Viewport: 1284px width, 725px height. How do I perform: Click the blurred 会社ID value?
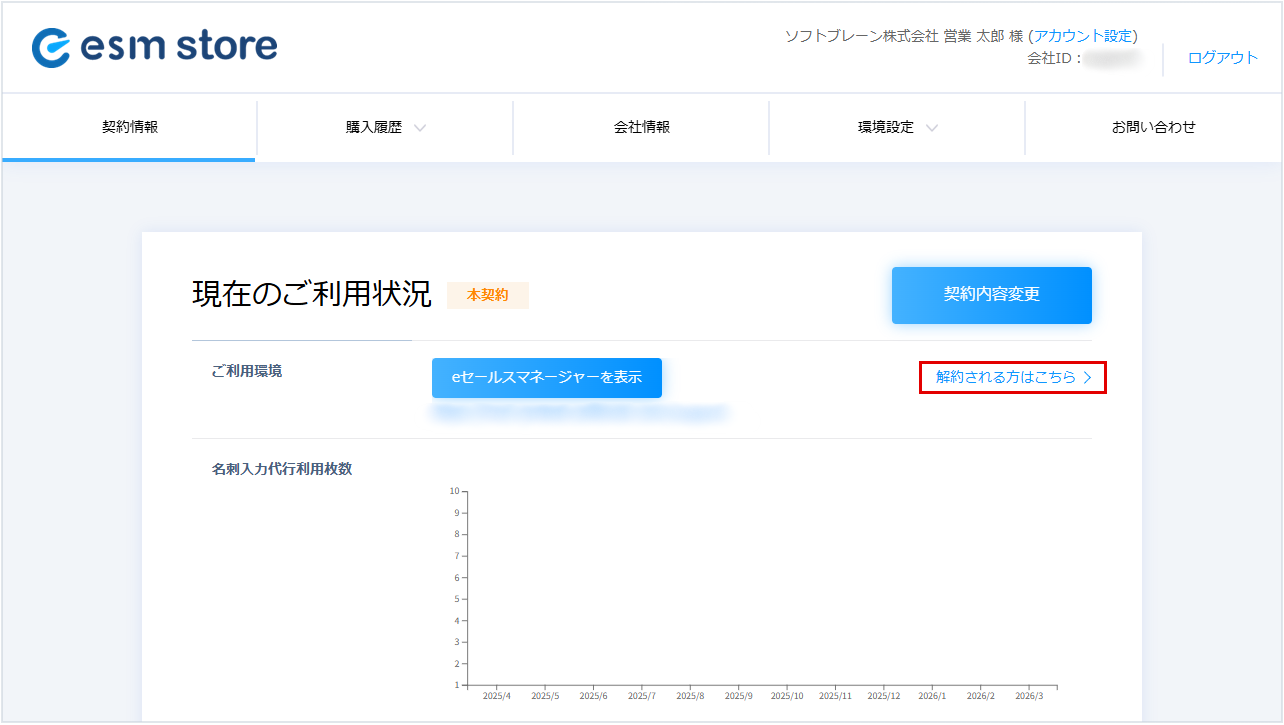(1113, 59)
